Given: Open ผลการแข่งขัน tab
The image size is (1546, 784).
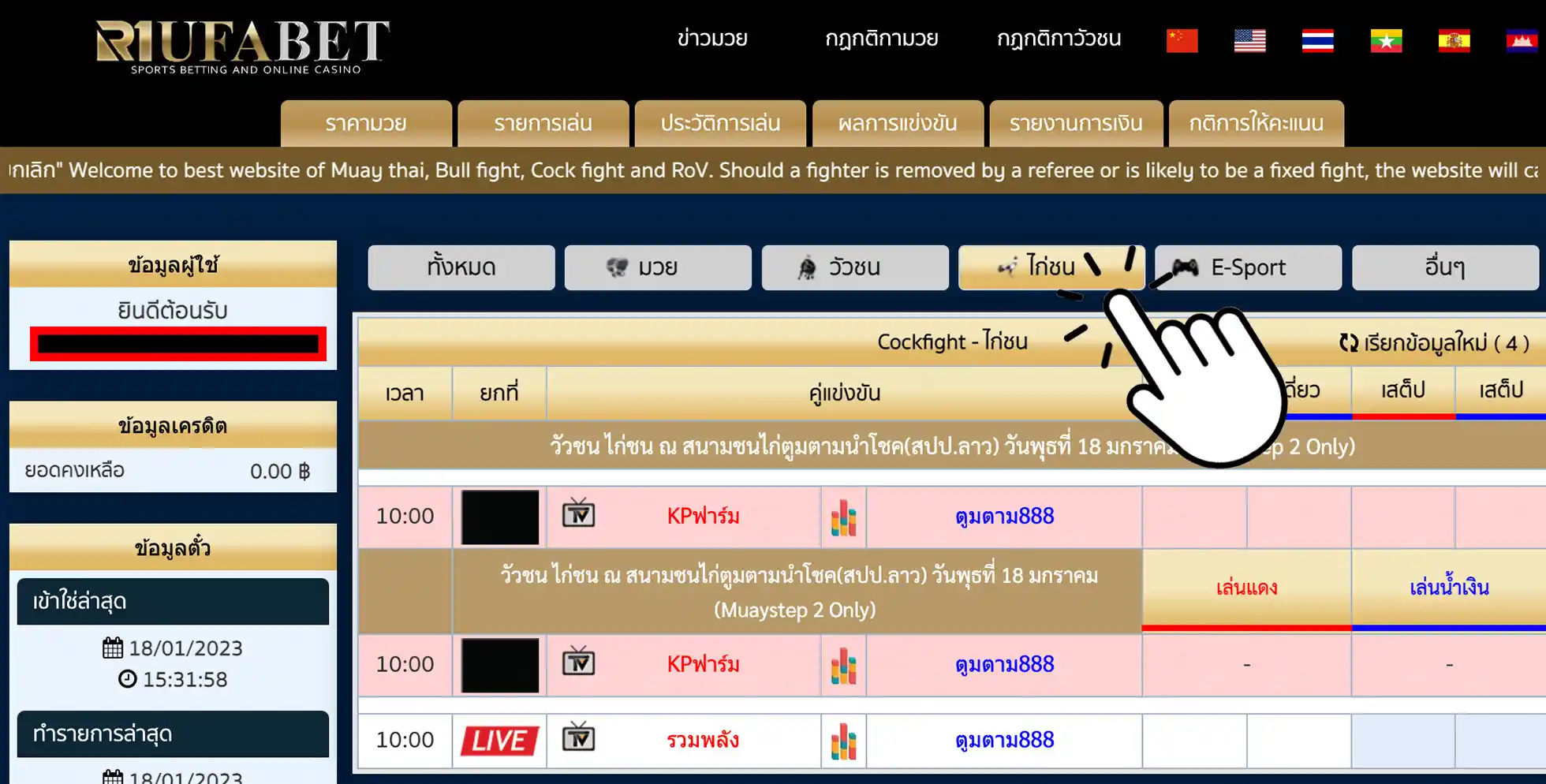Looking at the screenshot, I should pos(898,123).
